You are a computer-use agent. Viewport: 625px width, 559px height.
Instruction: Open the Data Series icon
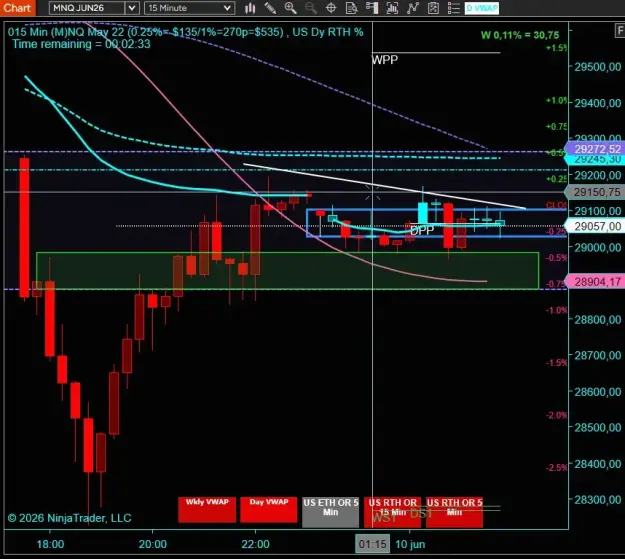392,8
